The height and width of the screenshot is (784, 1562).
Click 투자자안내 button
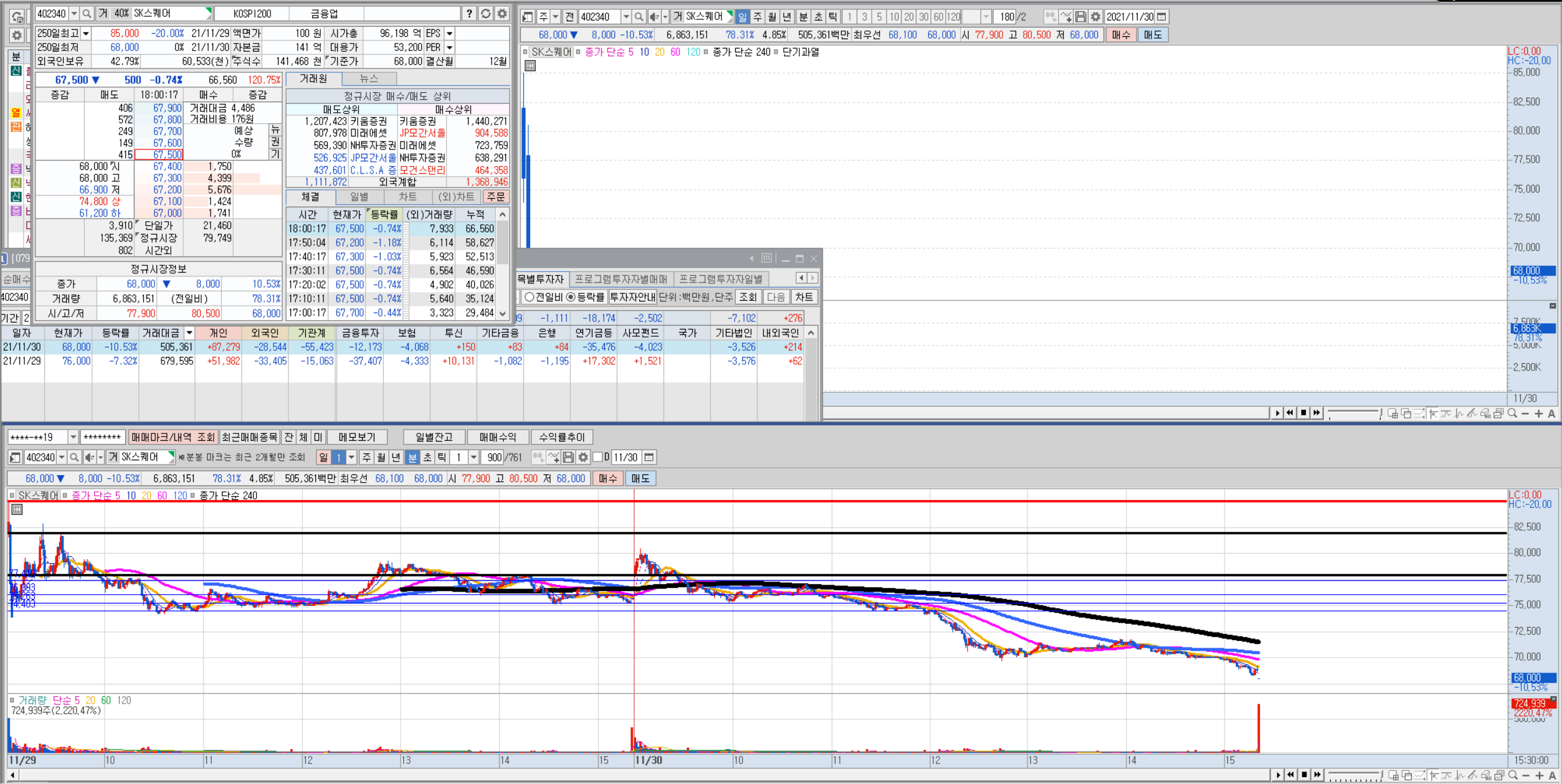[632, 297]
